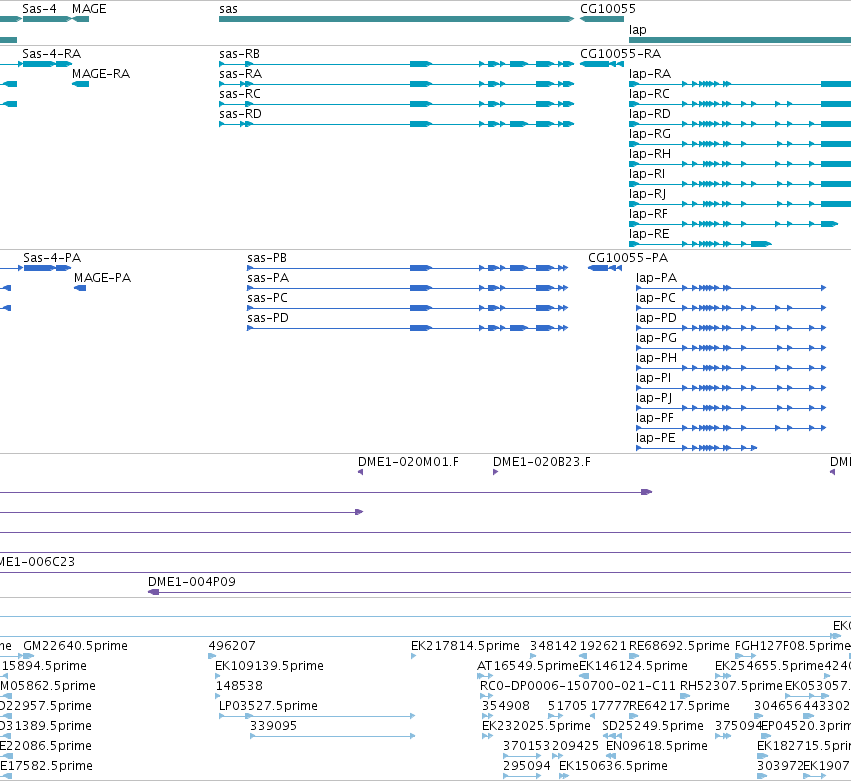This screenshot has width=851, height=781.
Task: Click feature label 295094
Action: click(526, 766)
